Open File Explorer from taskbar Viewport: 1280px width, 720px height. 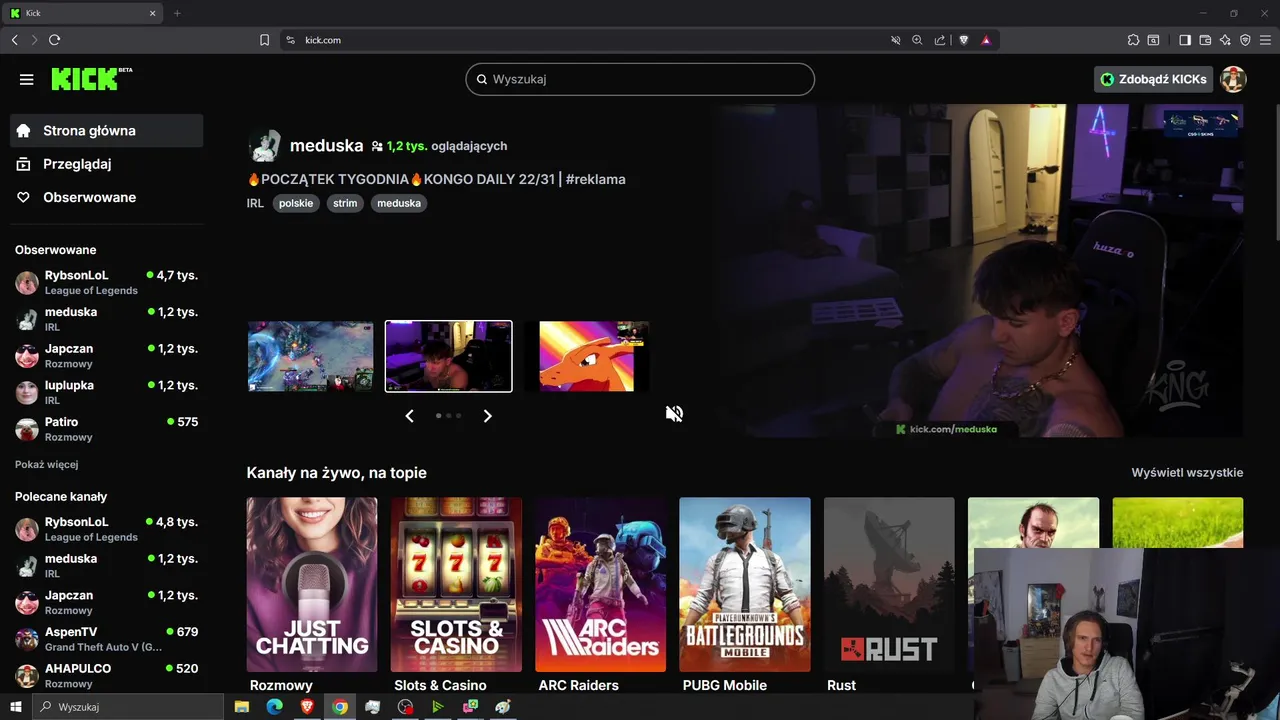[242, 707]
